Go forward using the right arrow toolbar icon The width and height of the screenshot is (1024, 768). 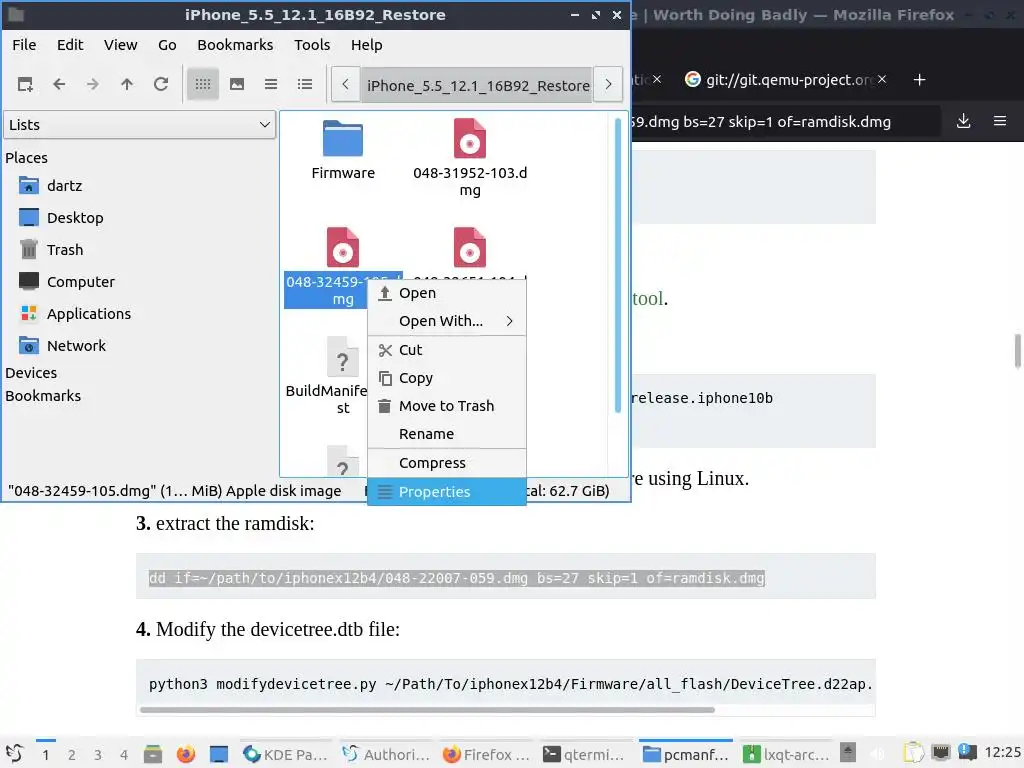93,84
